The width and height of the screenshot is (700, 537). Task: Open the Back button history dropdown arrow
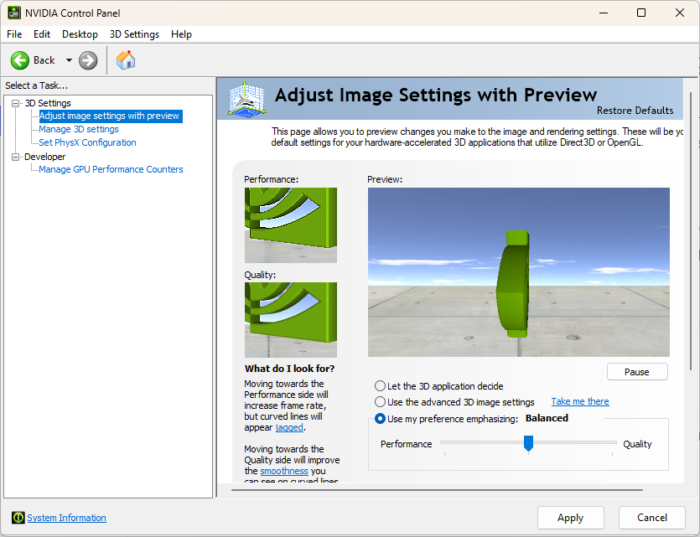click(69, 60)
